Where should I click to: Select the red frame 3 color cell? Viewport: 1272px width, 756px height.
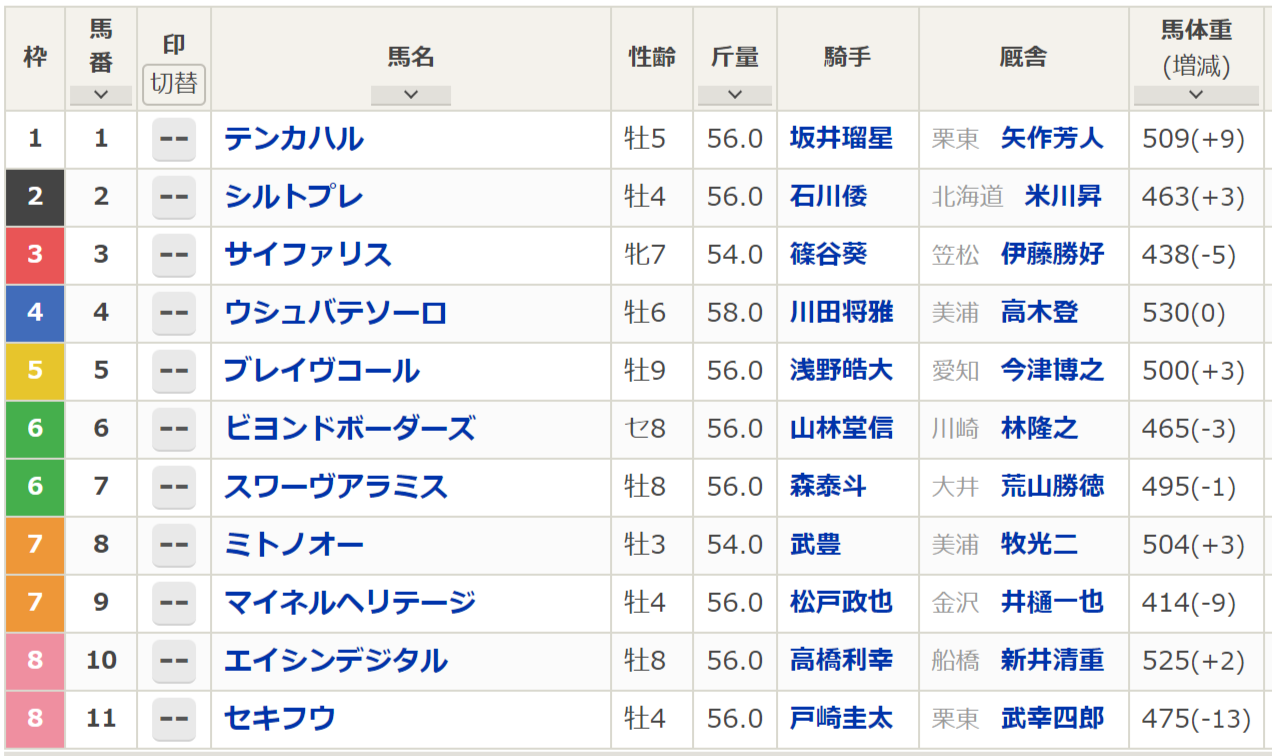click(35, 255)
